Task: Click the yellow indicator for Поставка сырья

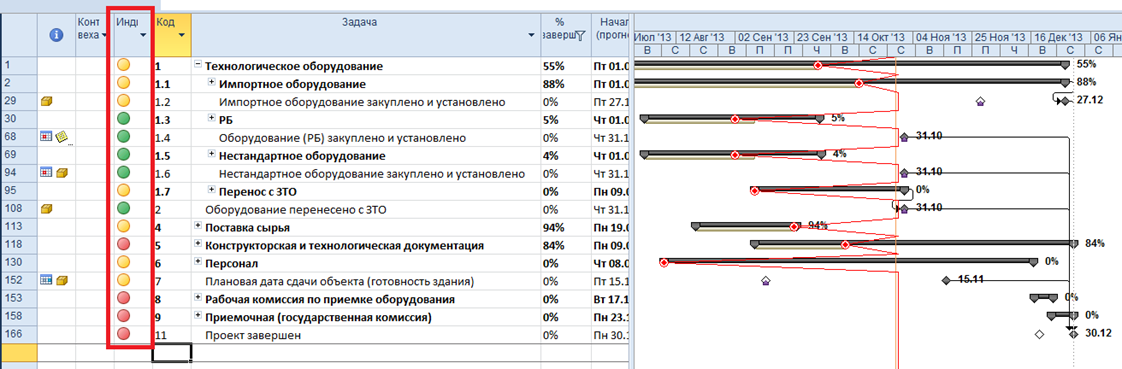Action: [x=123, y=227]
